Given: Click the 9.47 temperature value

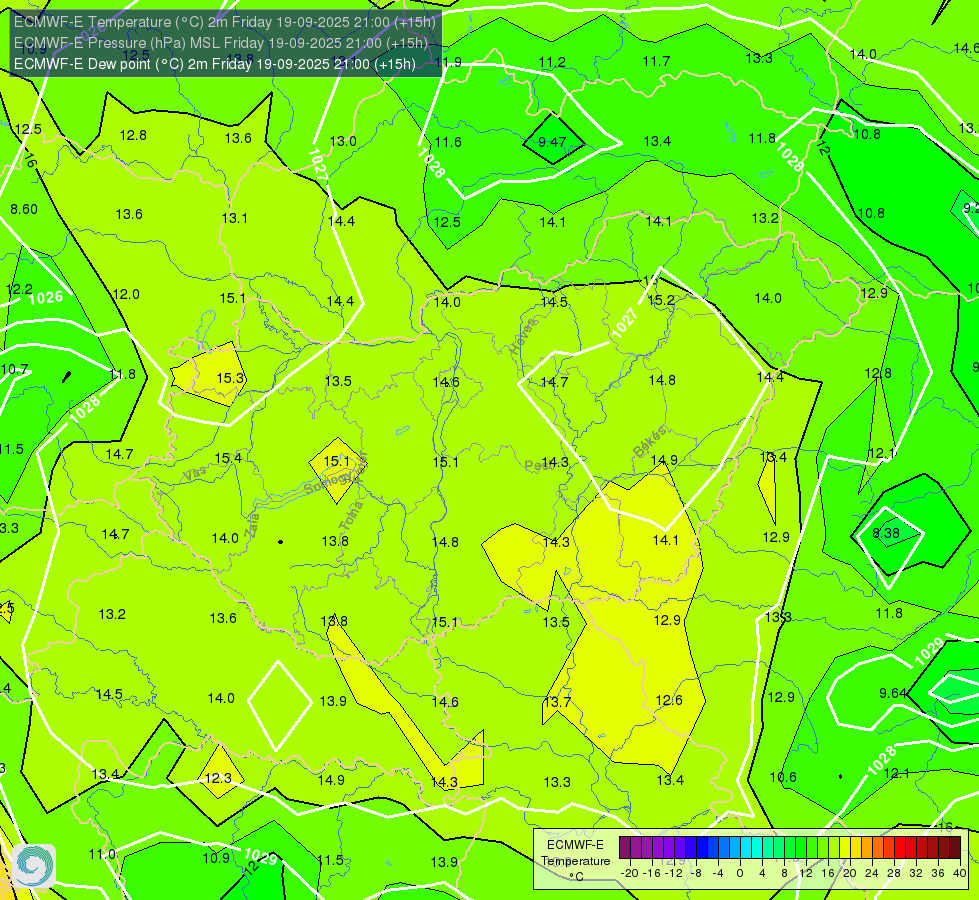Looking at the screenshot, I should 552,142.
